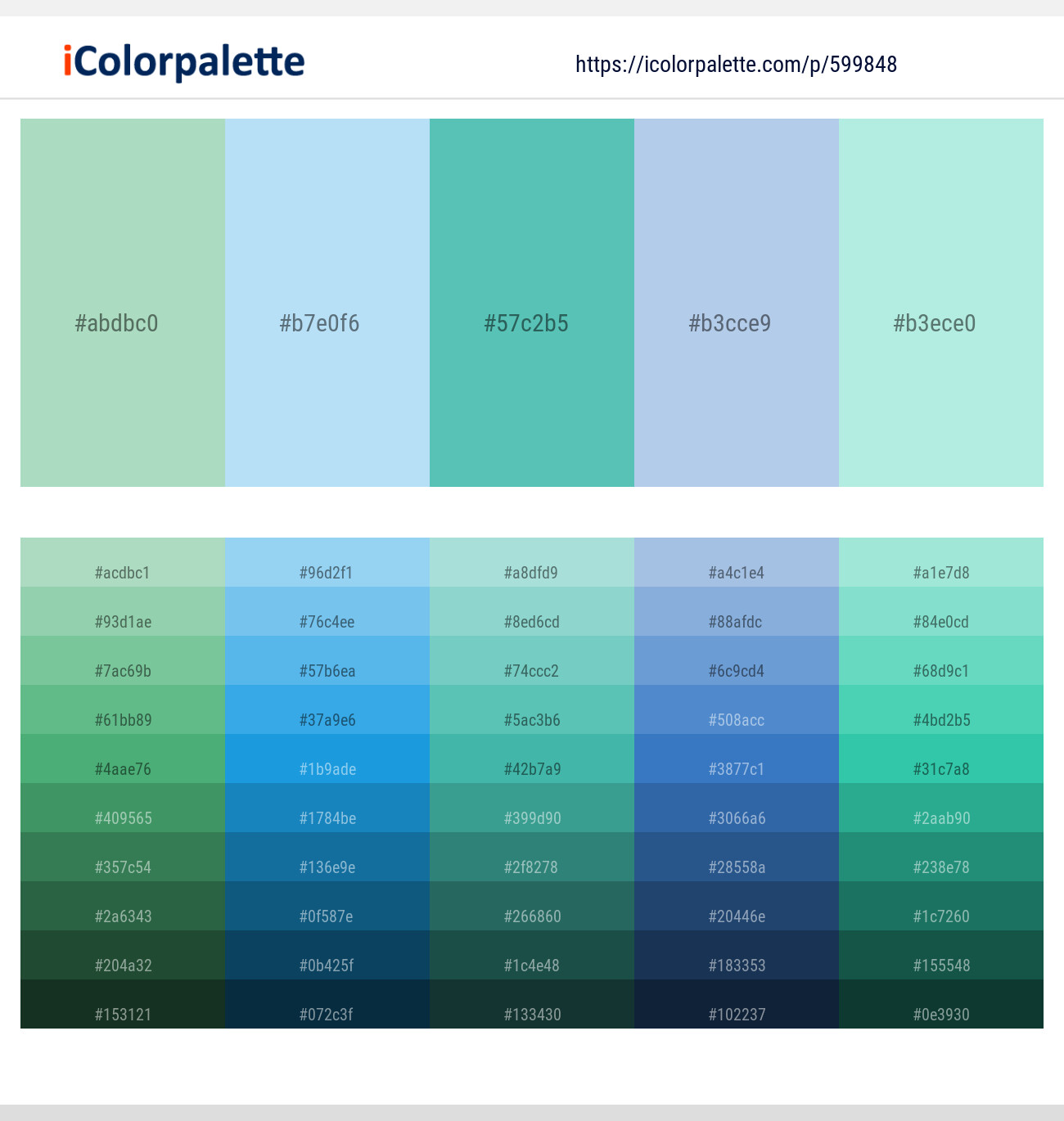Click the #a8dfd9 pale teal shade

tap(532, 563)
